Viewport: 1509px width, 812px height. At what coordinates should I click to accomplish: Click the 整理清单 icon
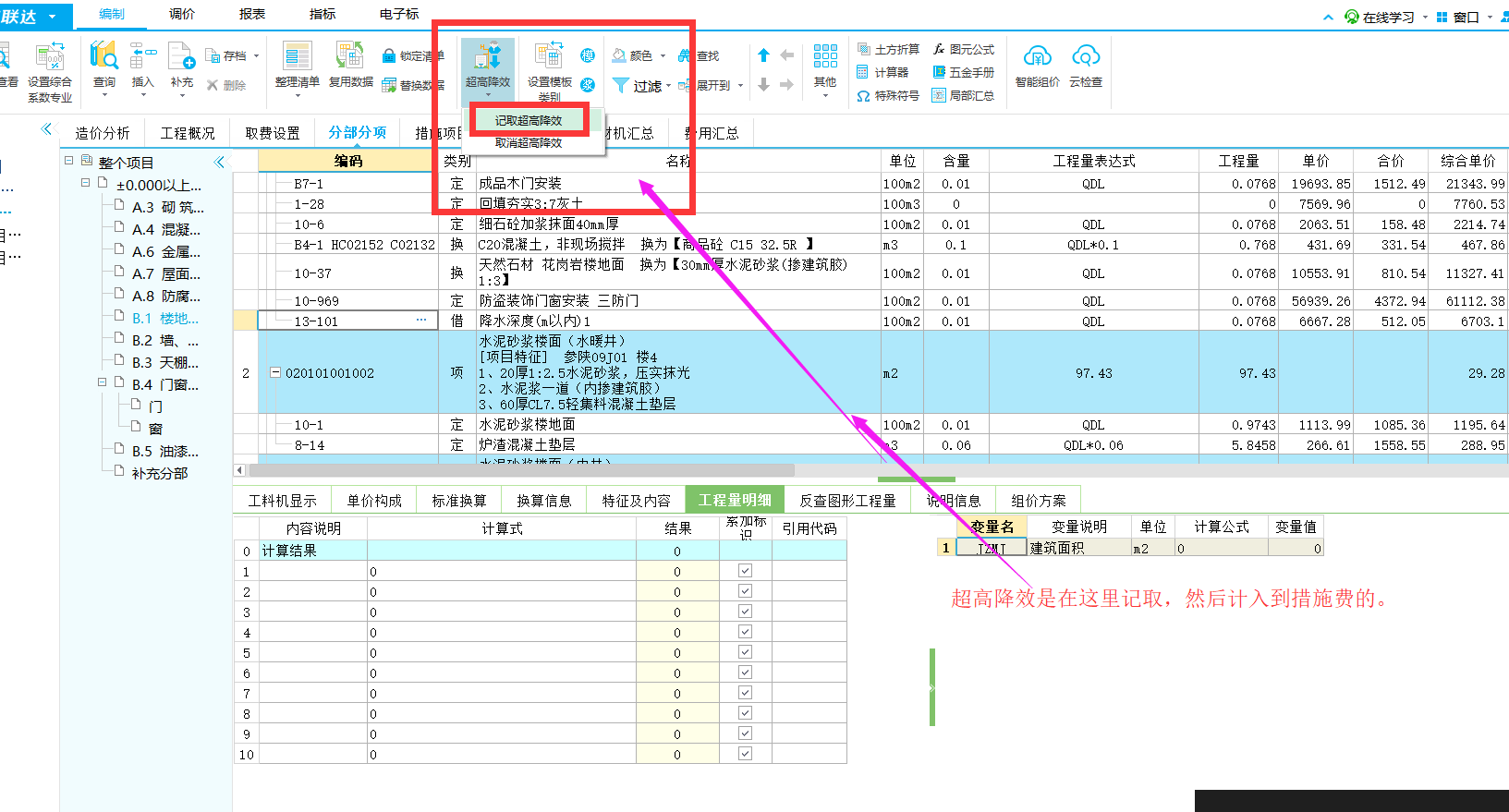point(298,56)
